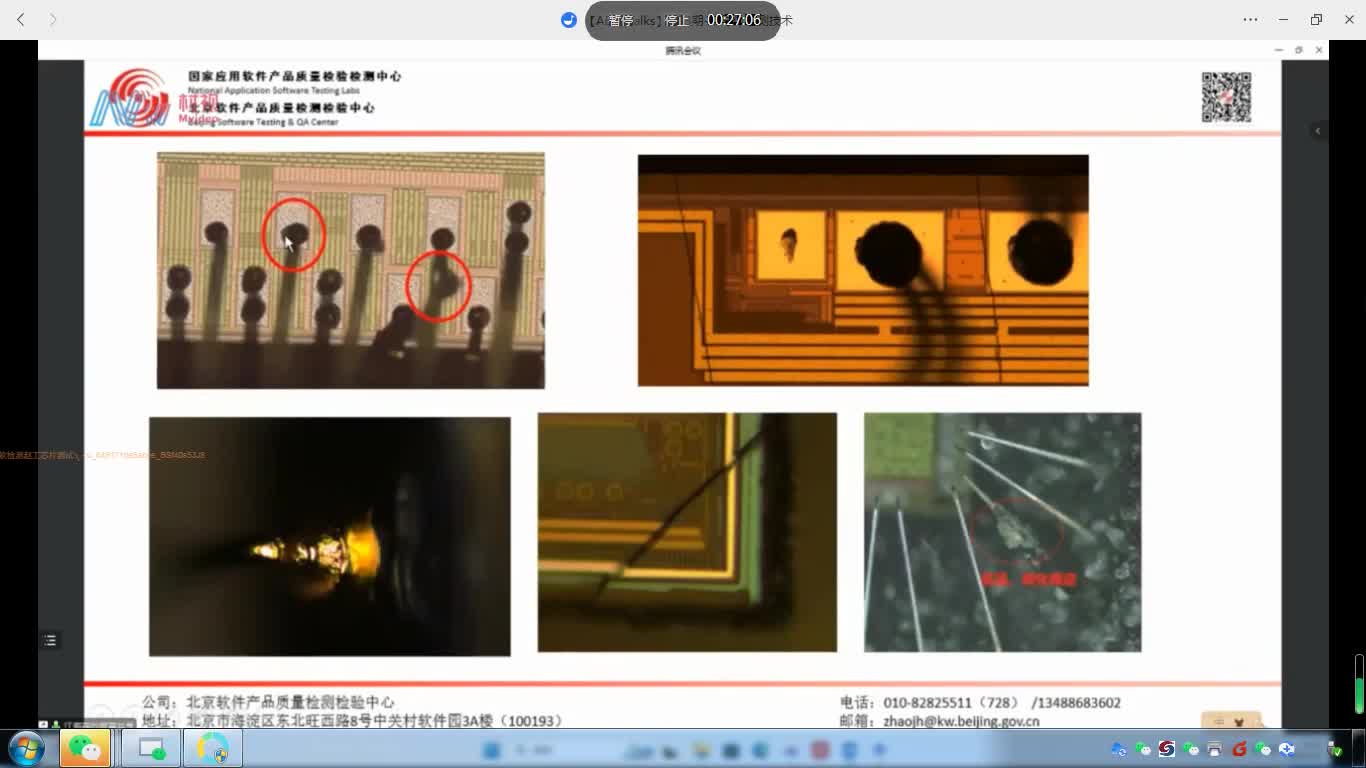Click the inner meeting window title 腾讯会议
Screen dimensions: 1366x768
click(x=683, y=50)
